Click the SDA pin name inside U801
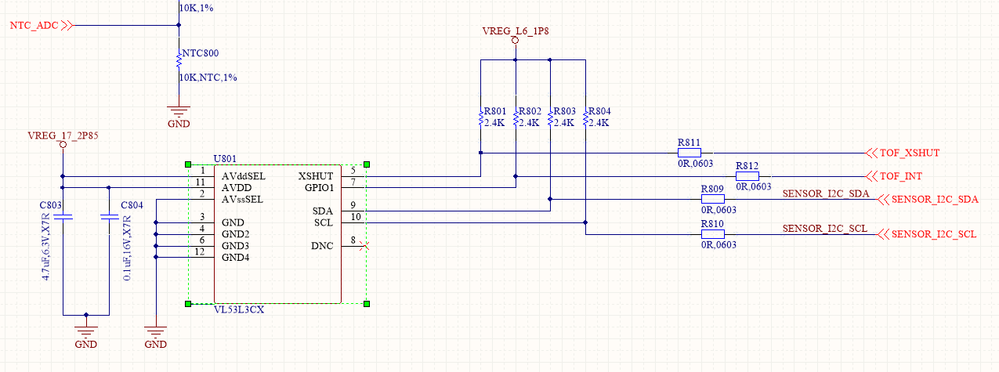This screenshot has width=999, height=372. click(x=323, y=210)
